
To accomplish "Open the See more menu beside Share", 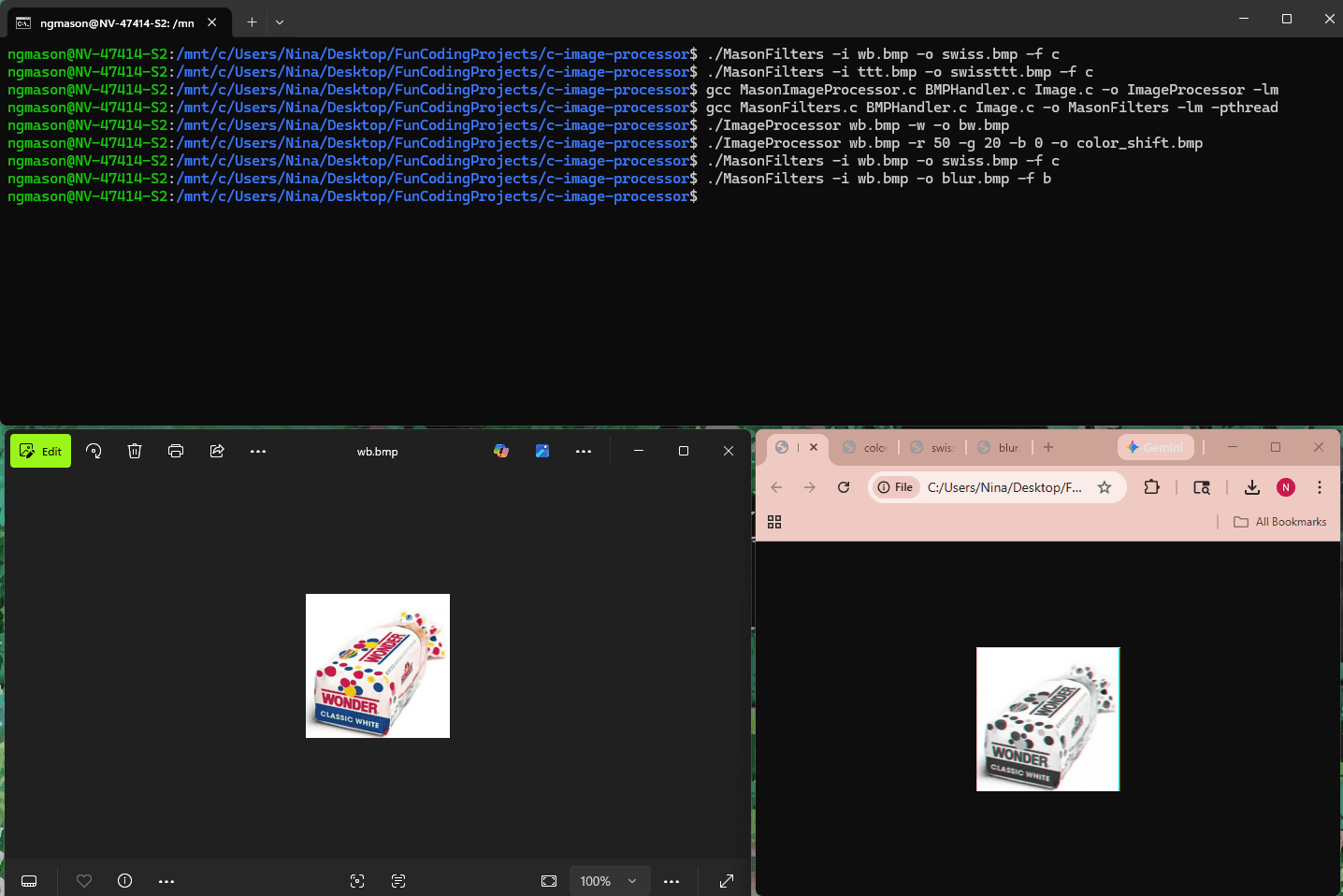I will [x=258, y=451].
